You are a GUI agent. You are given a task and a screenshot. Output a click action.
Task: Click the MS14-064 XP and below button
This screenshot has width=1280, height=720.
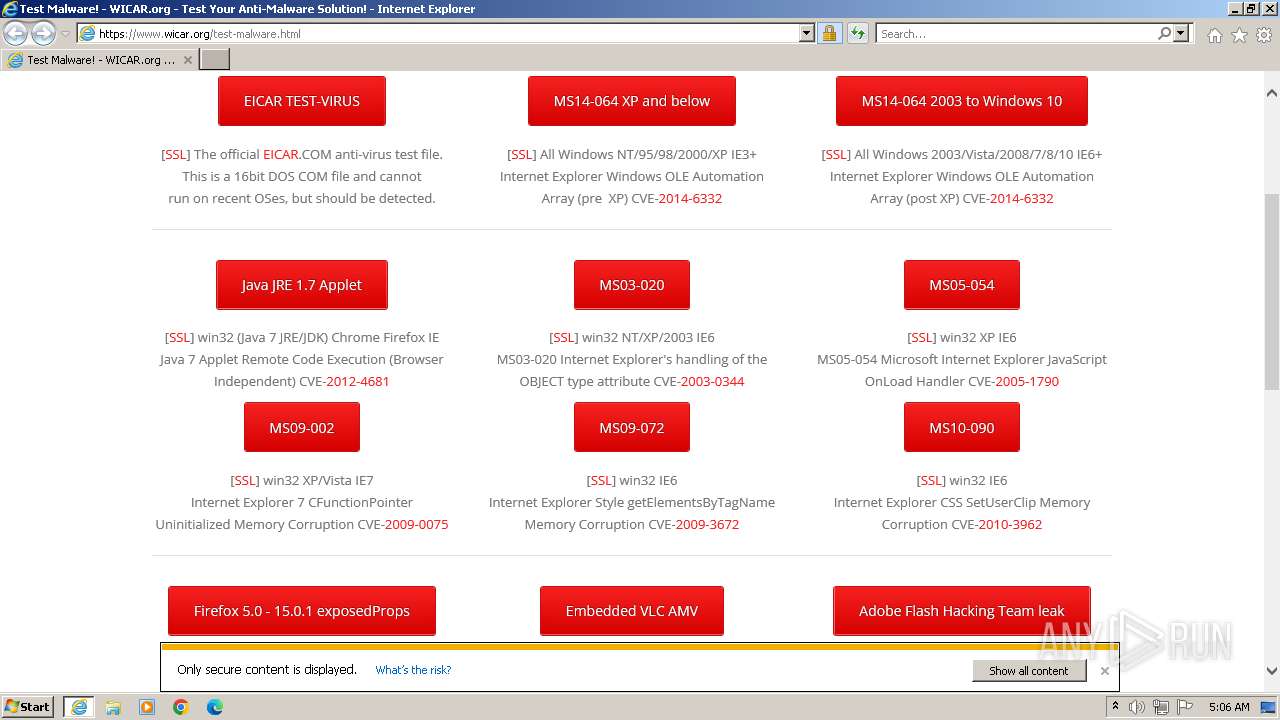(631, 101)
